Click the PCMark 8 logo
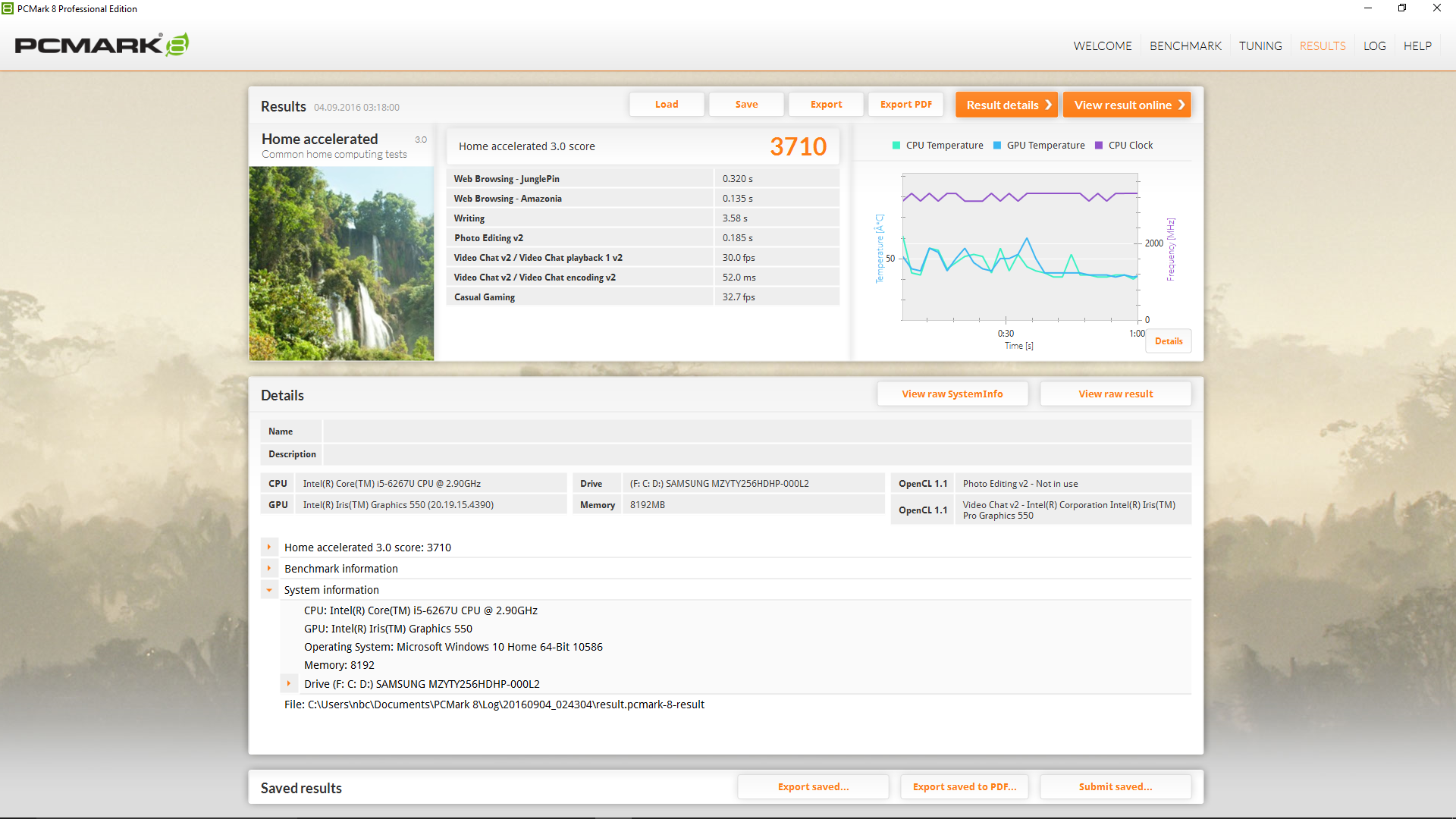Viewport: 1456px width, 819px height. (102, 45)
